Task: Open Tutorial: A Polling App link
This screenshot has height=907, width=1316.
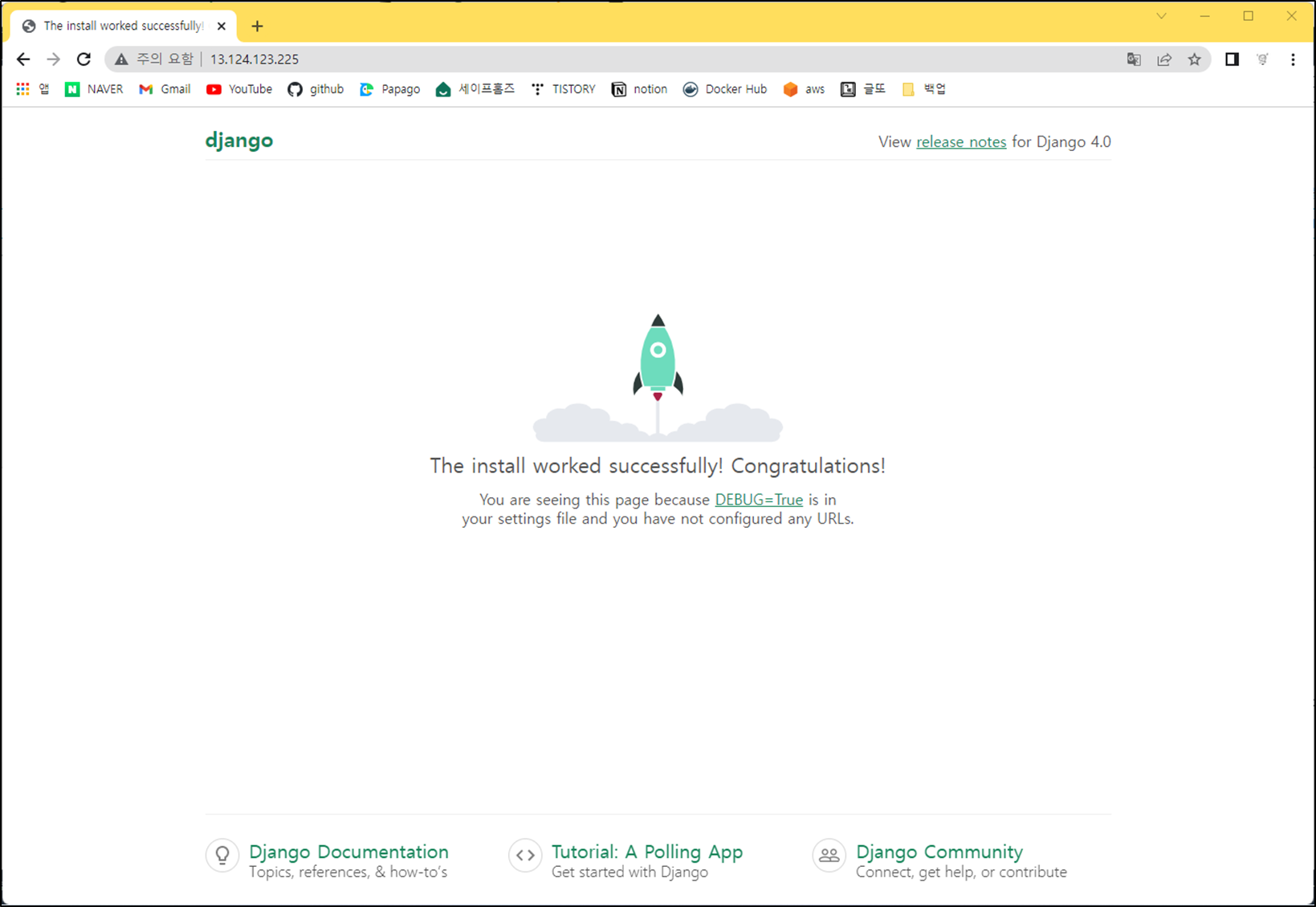Action: coord(647,852)
